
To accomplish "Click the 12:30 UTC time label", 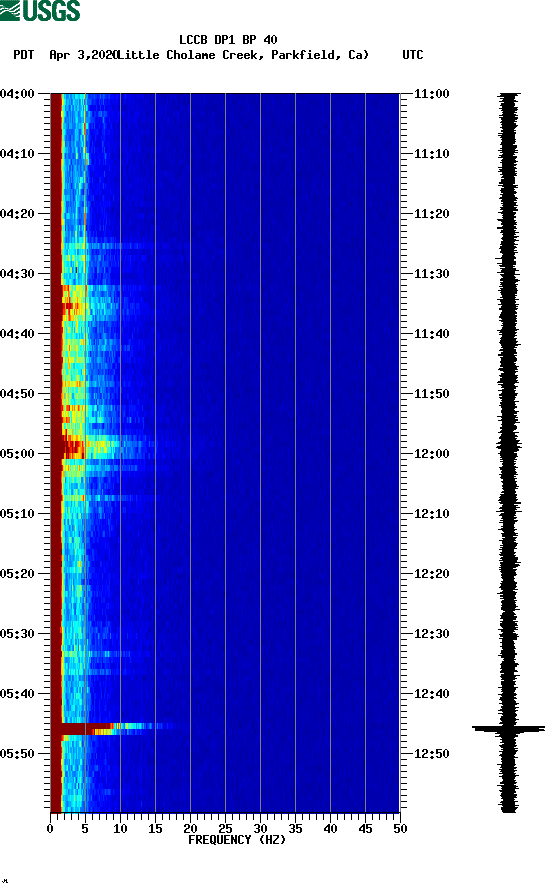I will pos(431,634).
